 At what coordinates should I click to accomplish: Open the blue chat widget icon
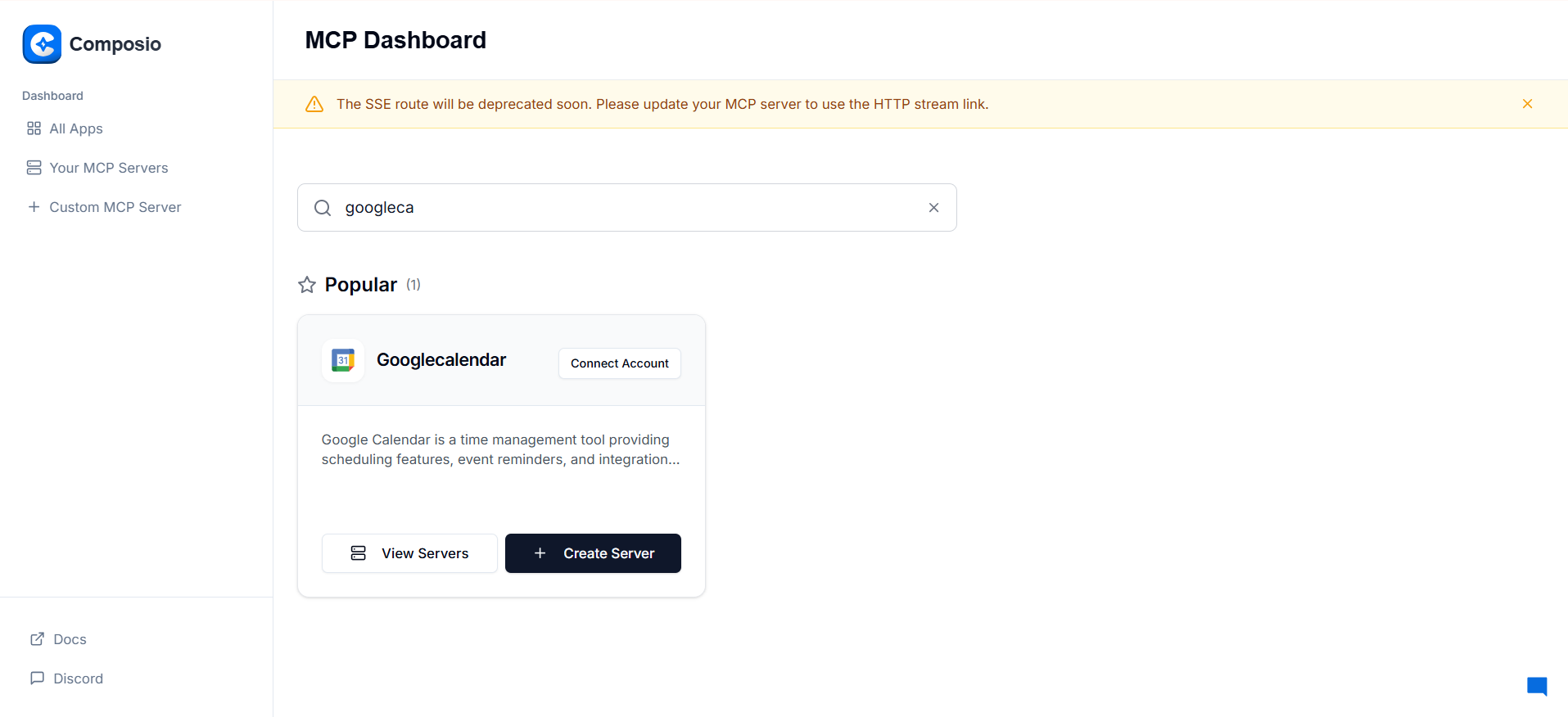[1537, 686]
